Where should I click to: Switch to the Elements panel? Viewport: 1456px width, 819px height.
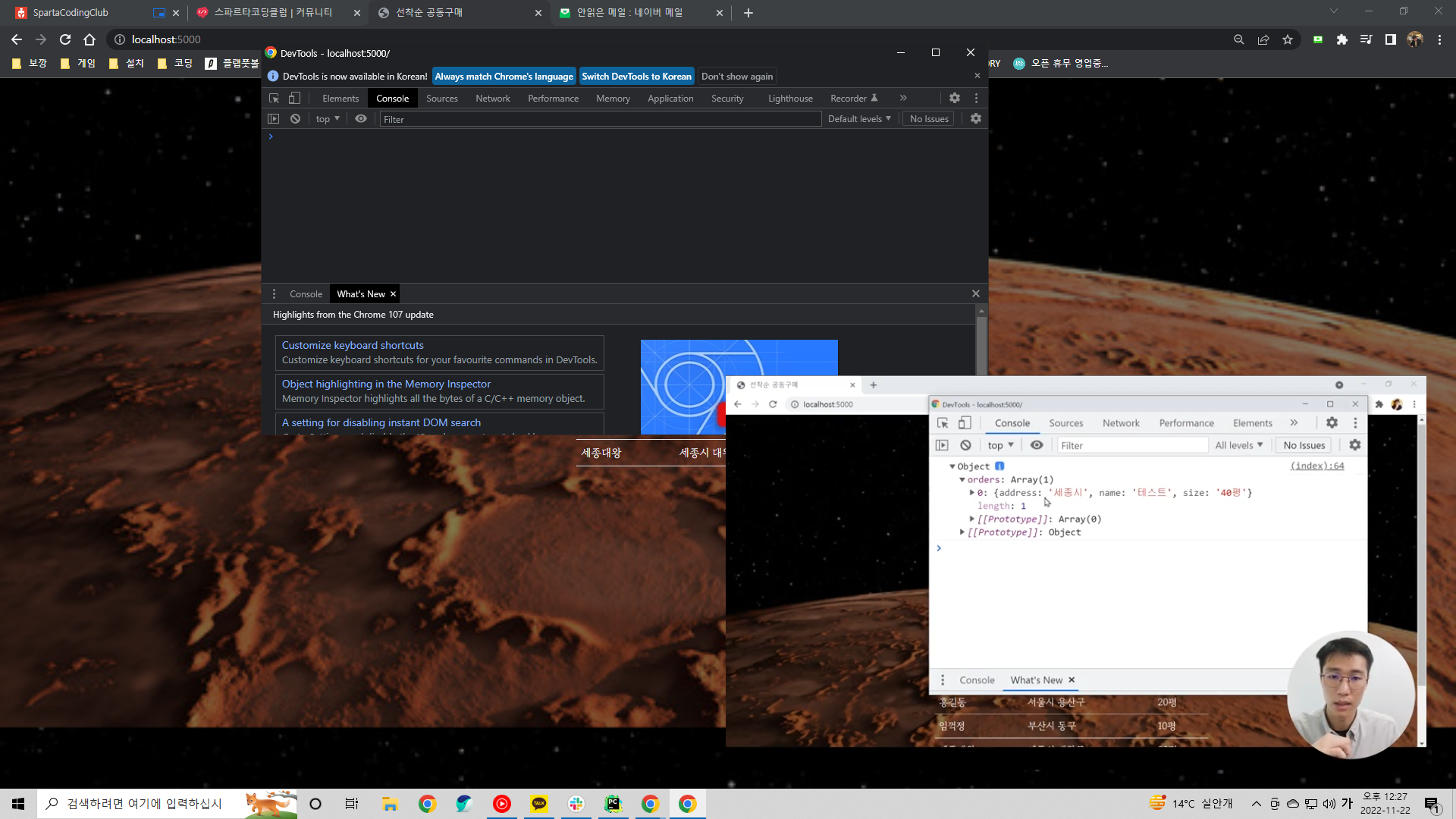[340, 99]
